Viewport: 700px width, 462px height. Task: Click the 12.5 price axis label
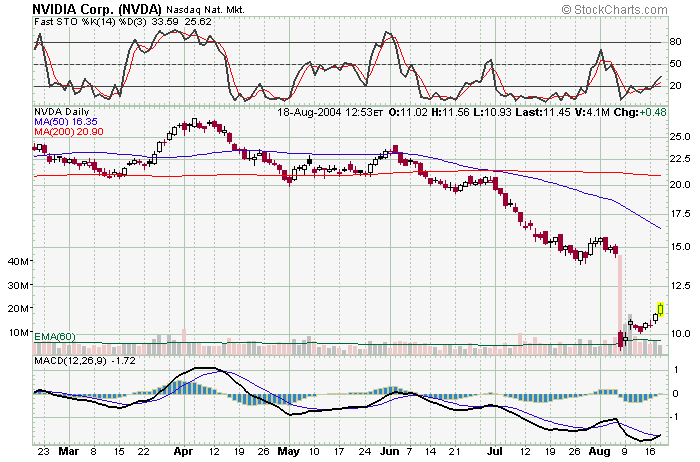tap(680, 286)
